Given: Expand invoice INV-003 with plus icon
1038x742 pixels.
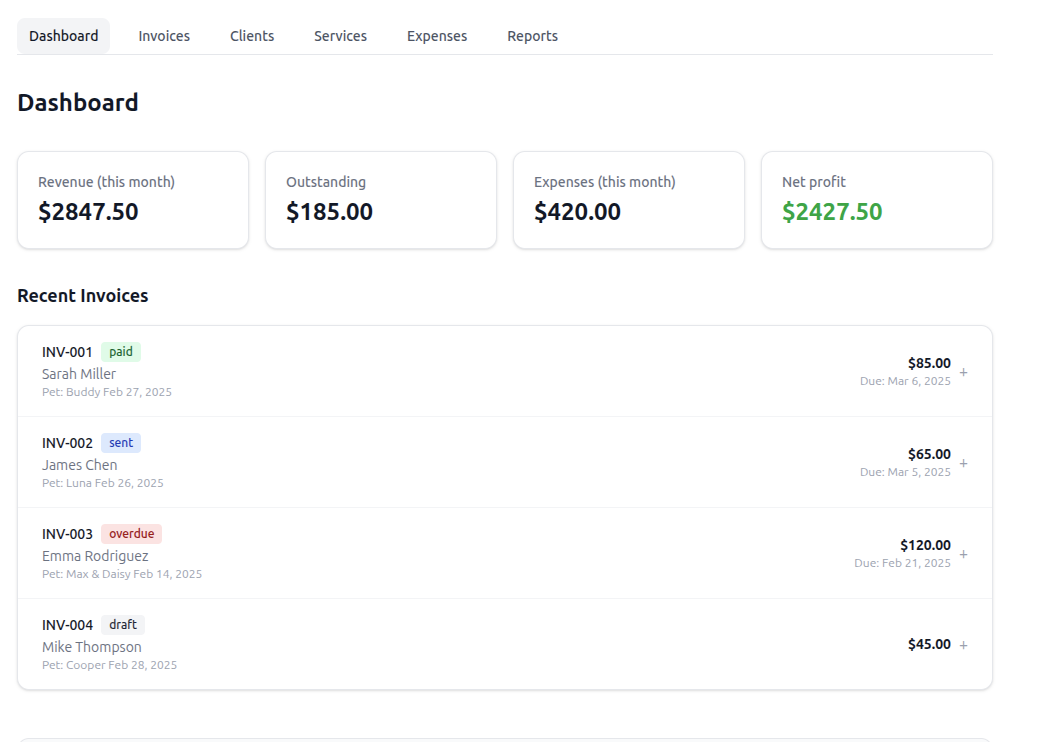Looking at the screenshot, I should [x=963, y=554].
